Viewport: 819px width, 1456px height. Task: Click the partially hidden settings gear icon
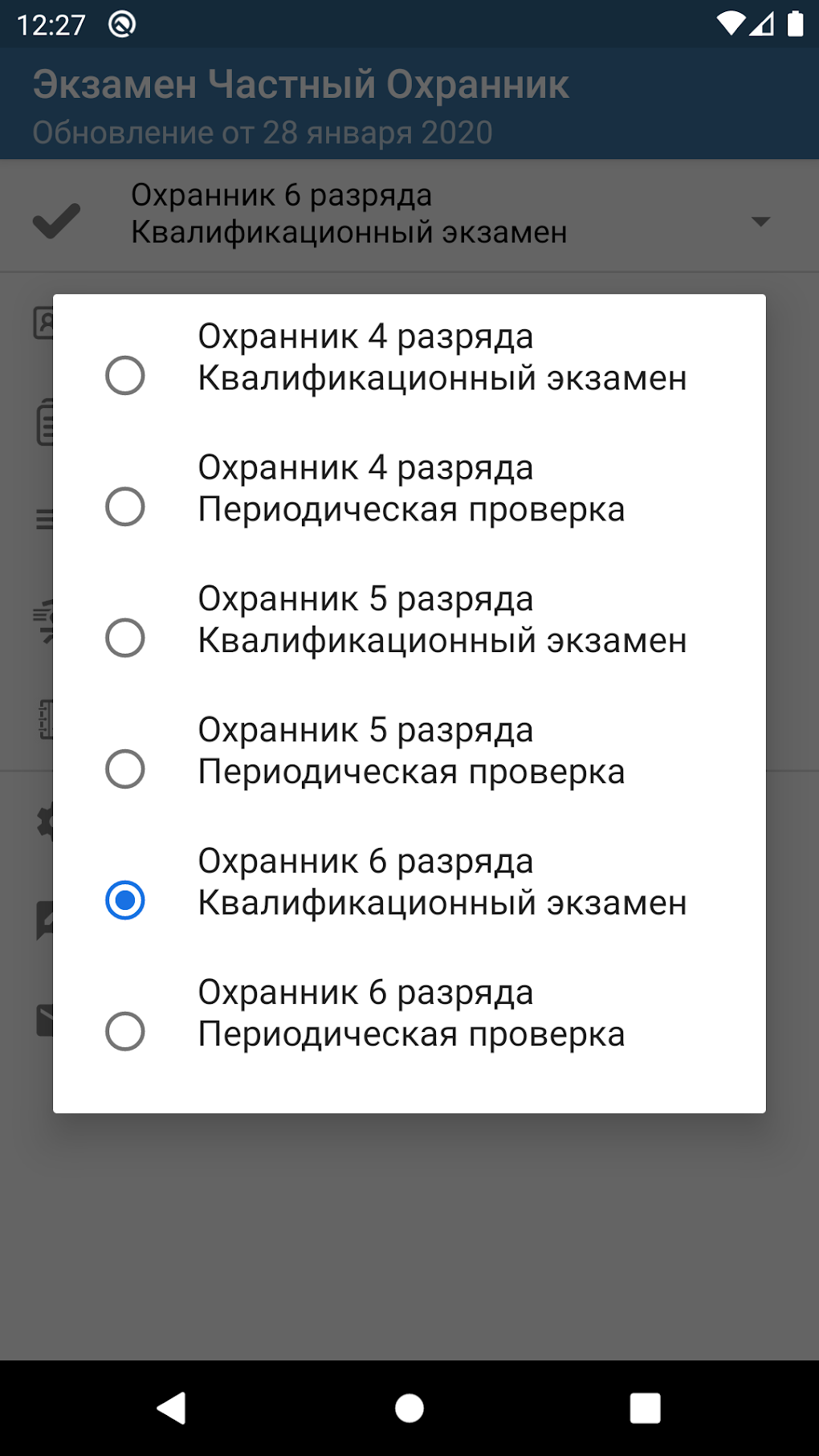(44, 821)
